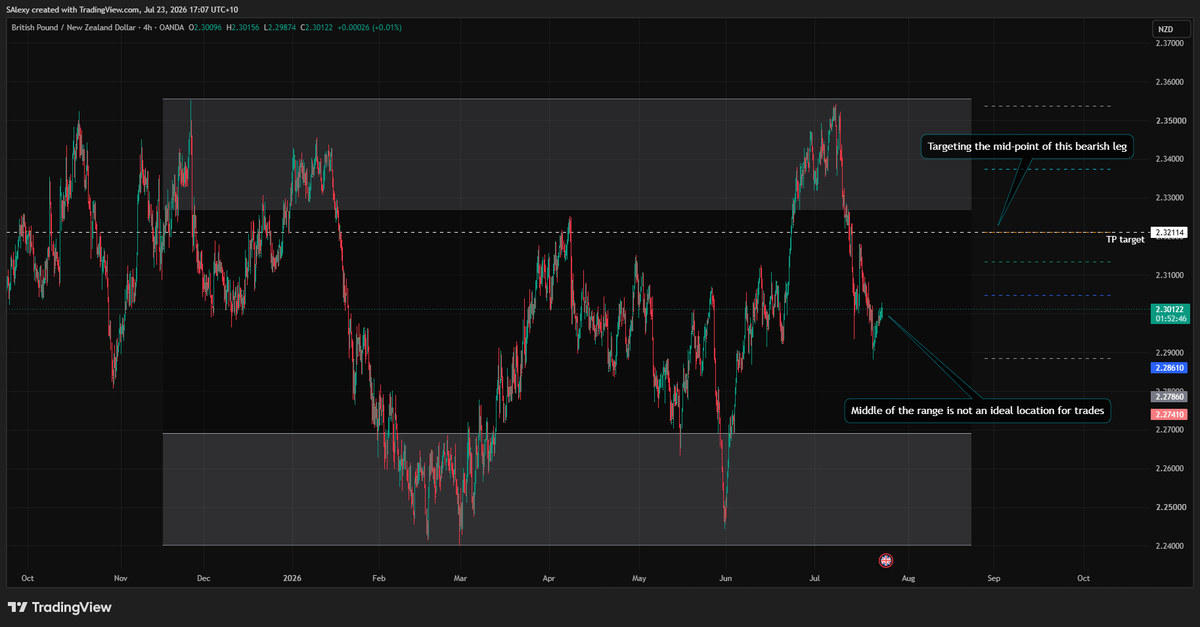Image resolution: width=1200 pixels, height=627 pixels.
Task: Click the UK flag economic event icon
Action: pos(885,560)
